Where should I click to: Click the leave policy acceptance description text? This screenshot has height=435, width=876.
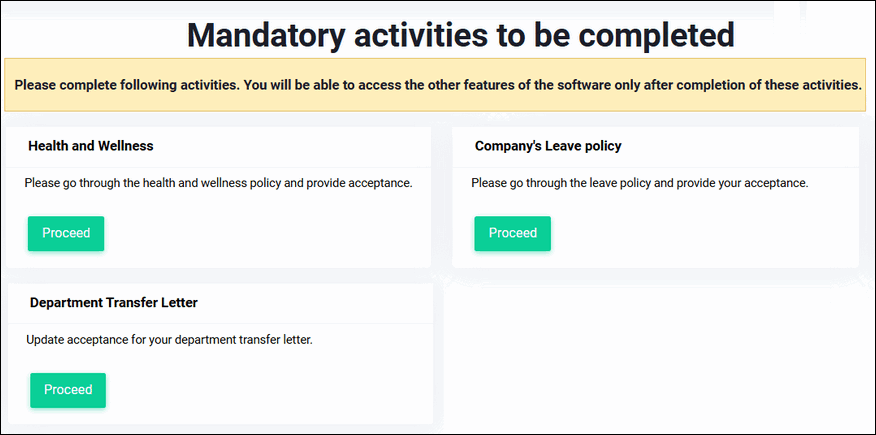pos(639,184)
